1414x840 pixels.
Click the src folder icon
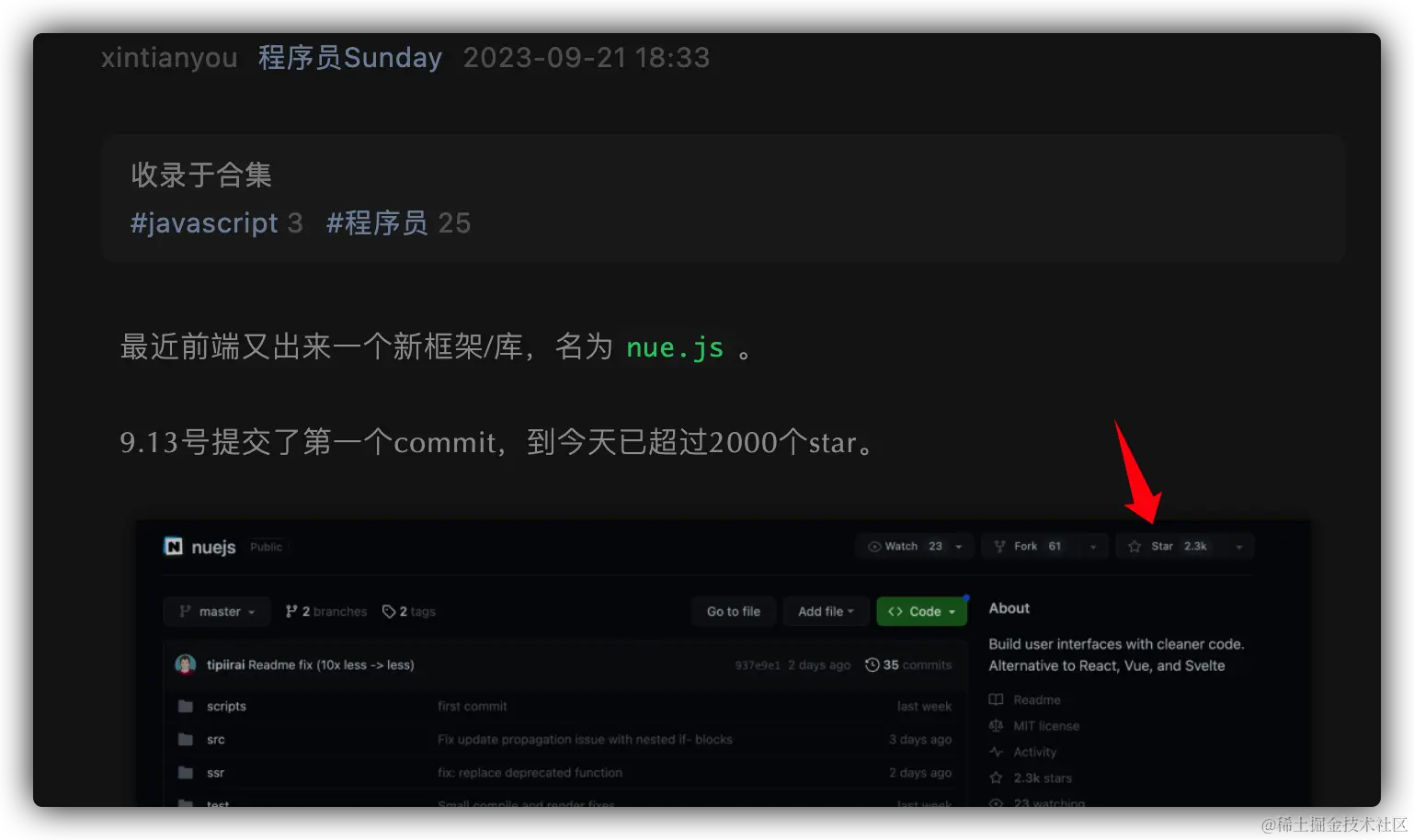tap(186, 739)
